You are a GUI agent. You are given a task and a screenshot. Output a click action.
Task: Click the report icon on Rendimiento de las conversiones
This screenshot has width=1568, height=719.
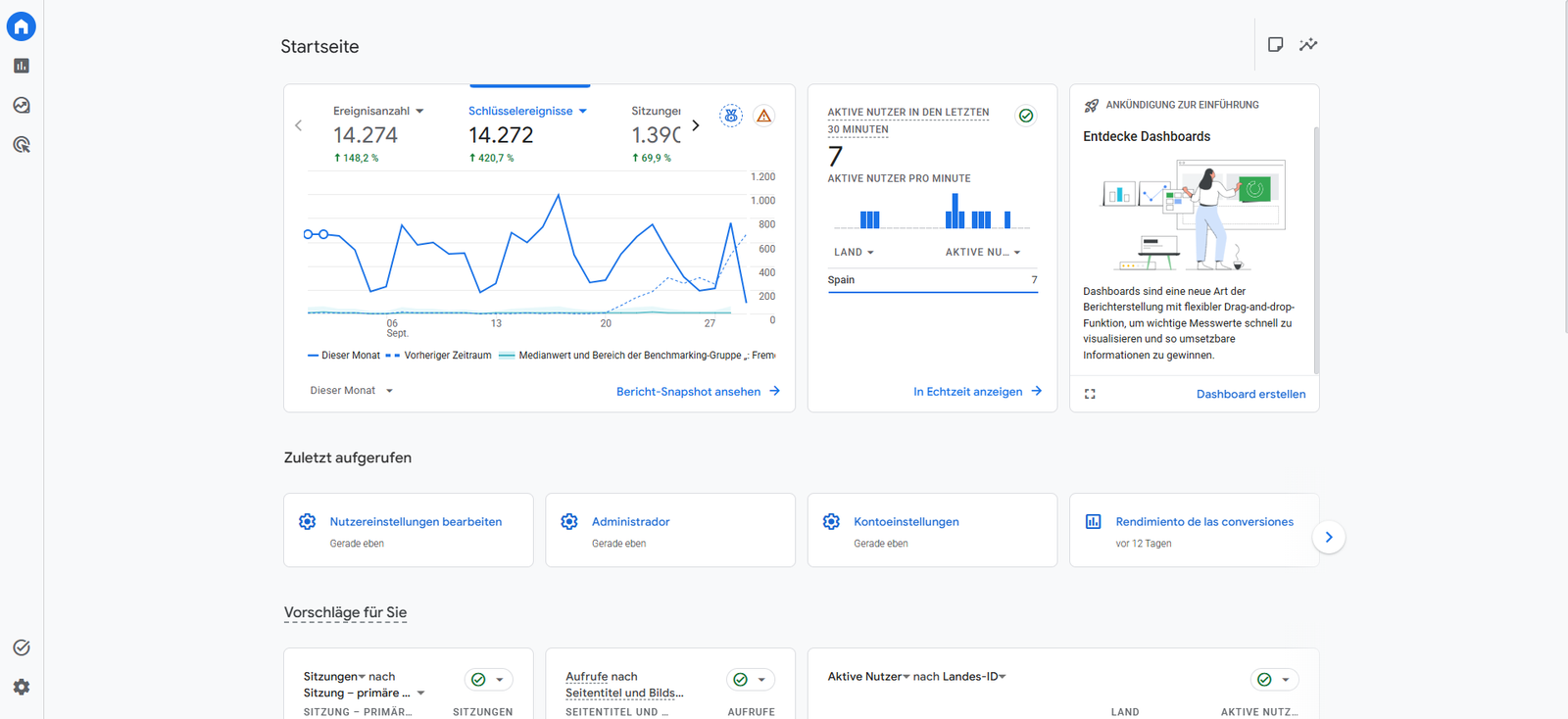1094,521
